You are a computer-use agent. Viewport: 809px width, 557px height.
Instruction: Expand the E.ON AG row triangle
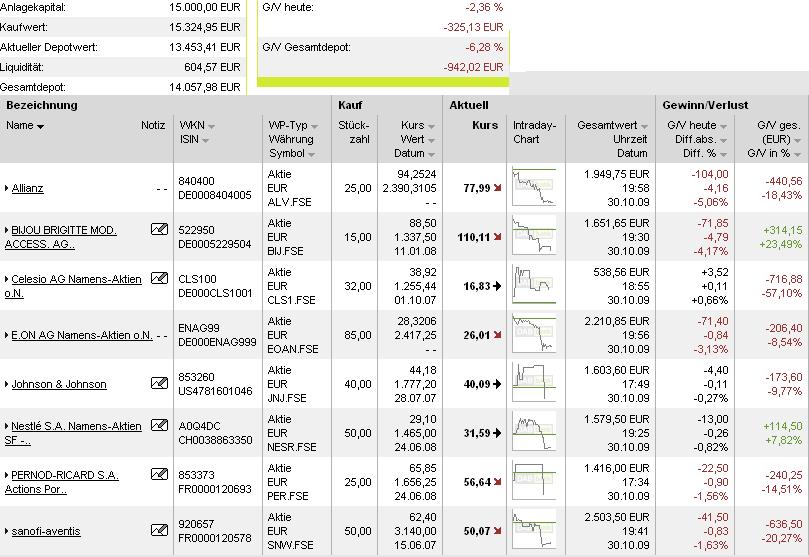coord(7,335)
